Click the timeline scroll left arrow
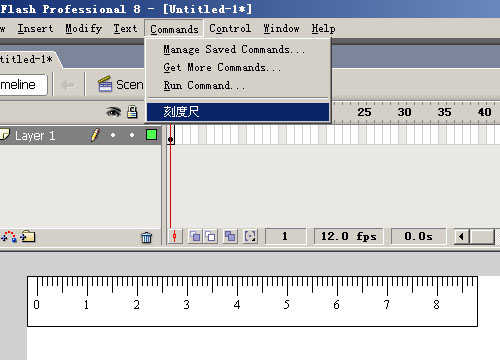This screenshot has width=500, height=360. [x=461, y=237]
